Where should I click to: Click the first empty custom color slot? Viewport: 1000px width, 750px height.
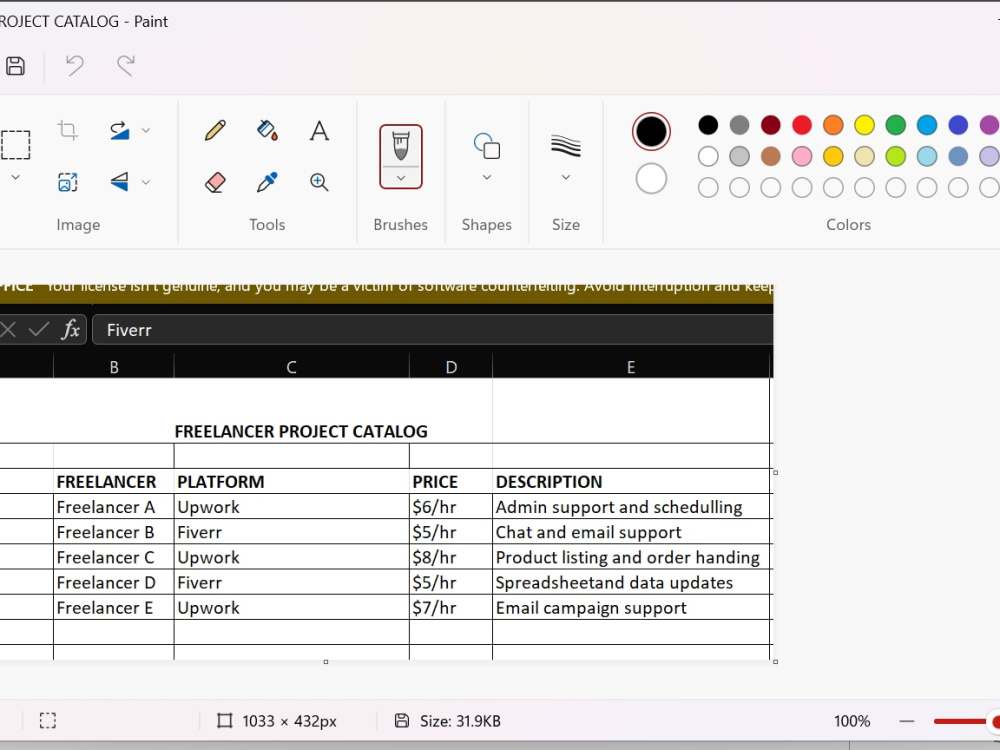(x=708, y=188)
